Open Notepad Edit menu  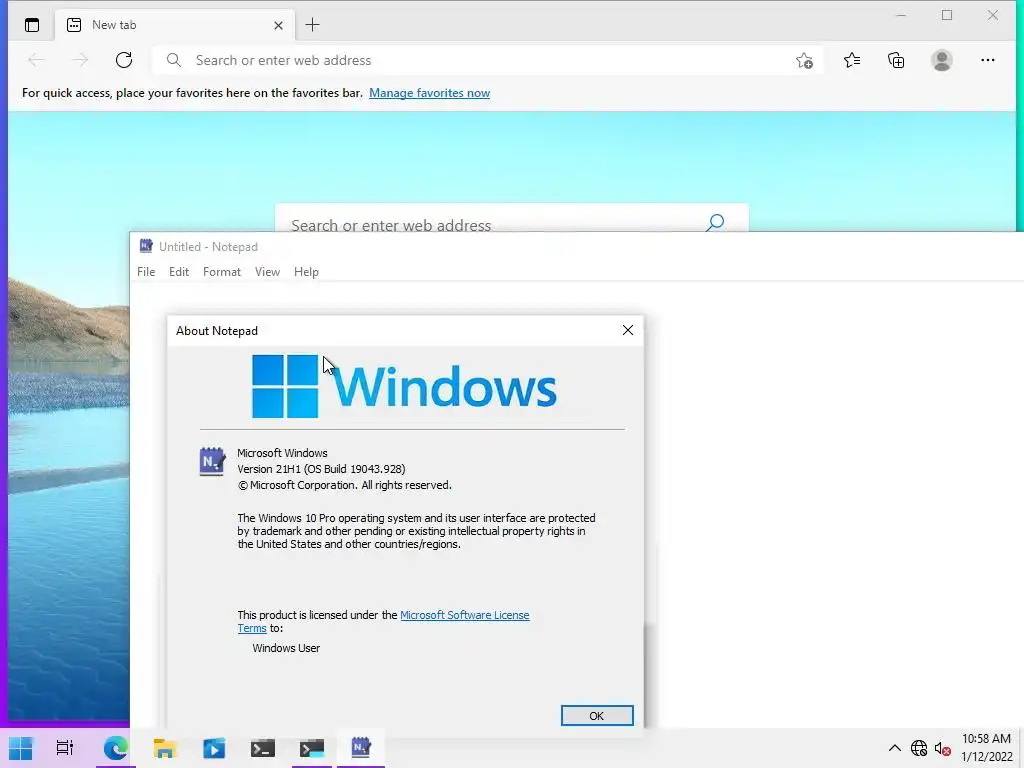click(x=179, y=272)
